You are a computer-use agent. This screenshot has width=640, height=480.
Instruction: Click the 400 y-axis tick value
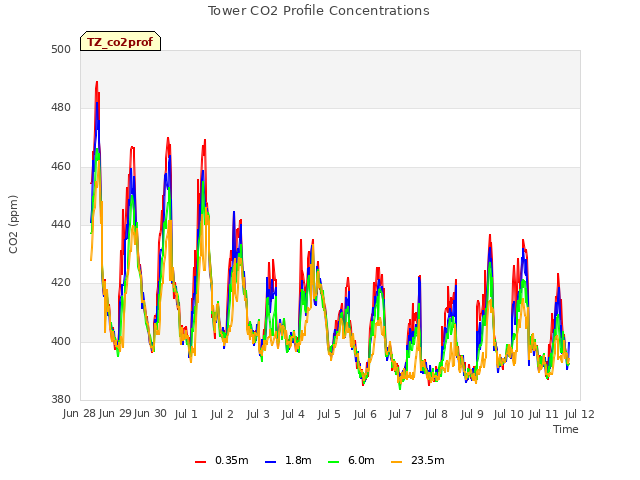(61, 341)
